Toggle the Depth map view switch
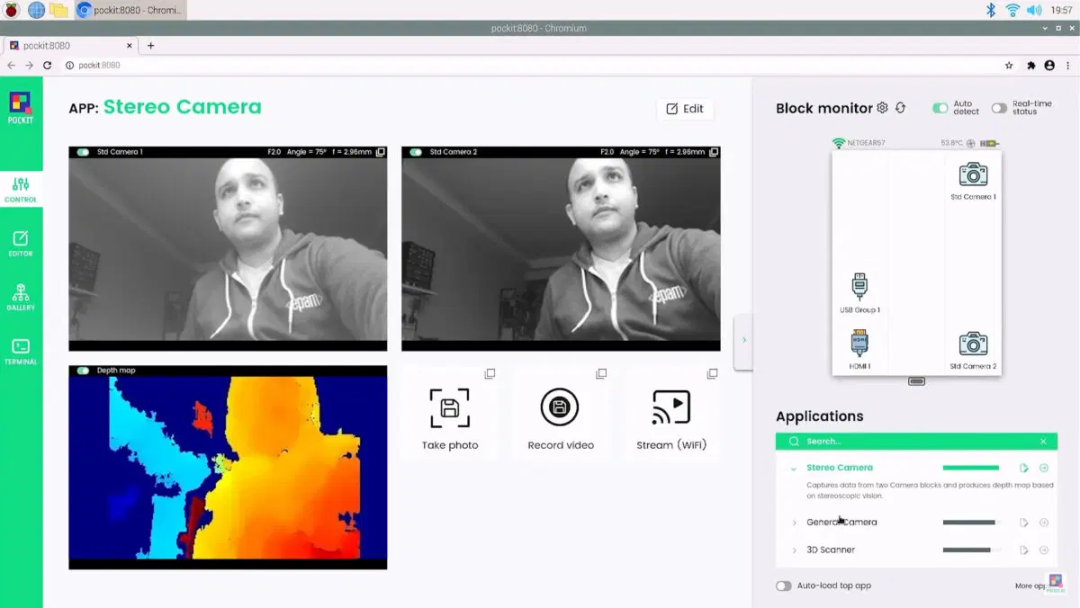 83,370
